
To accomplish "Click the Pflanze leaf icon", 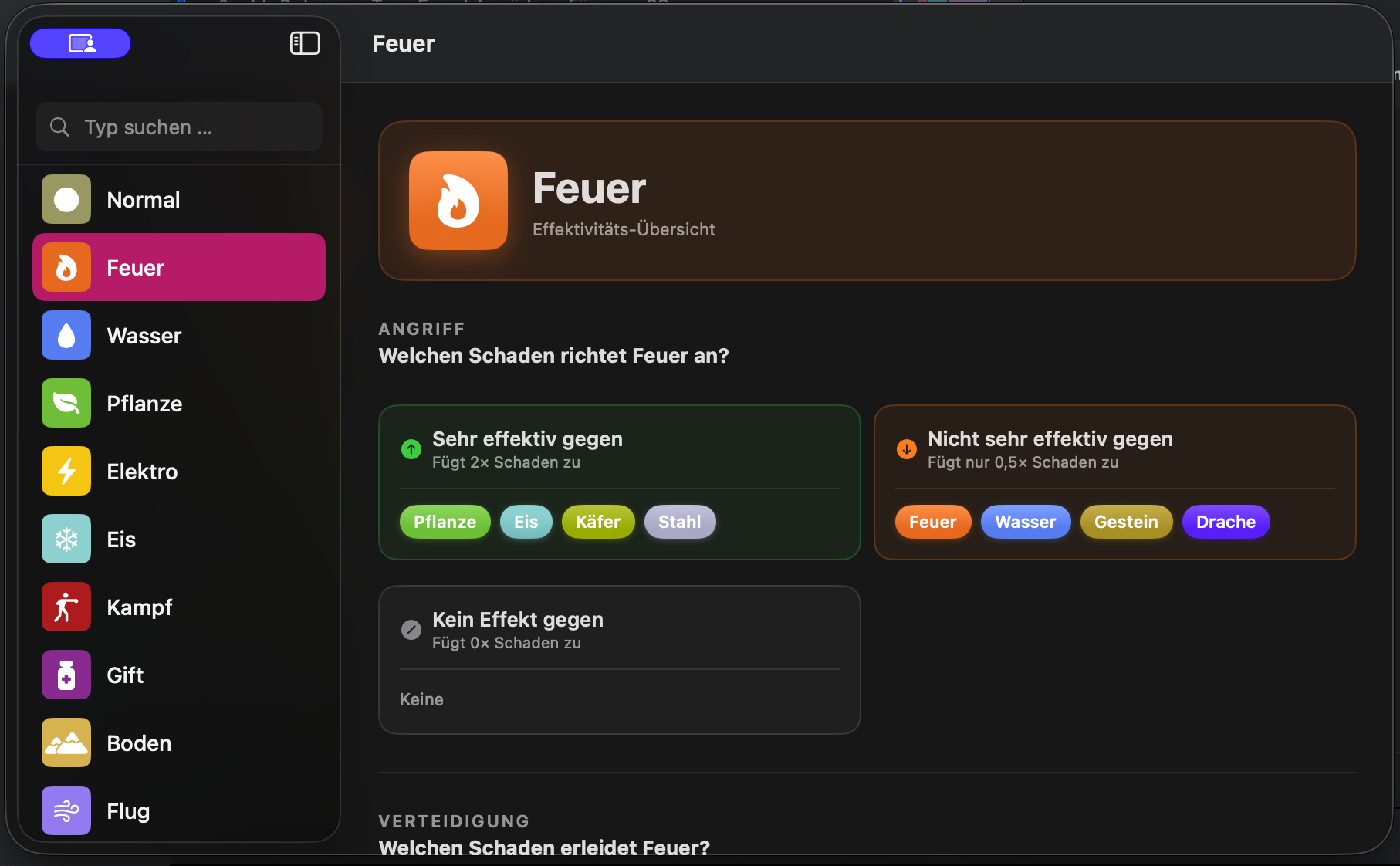I will 66,403.
